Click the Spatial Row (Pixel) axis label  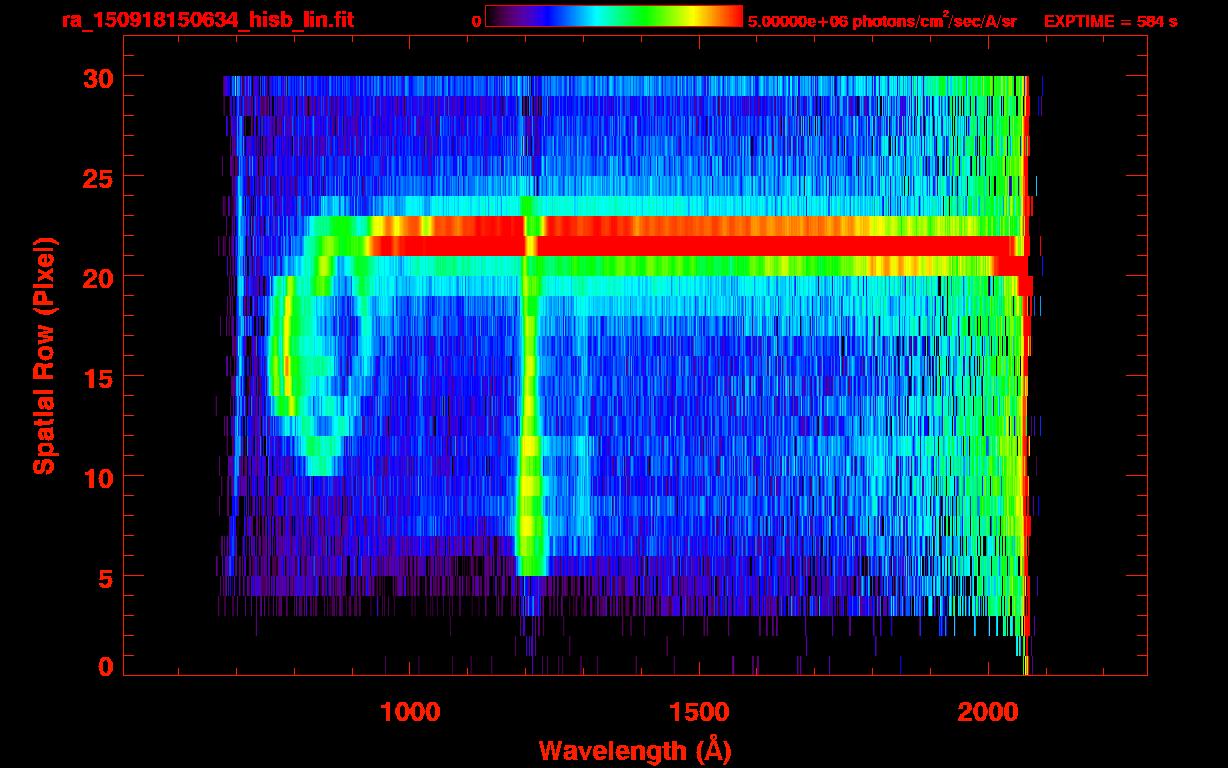44,355
